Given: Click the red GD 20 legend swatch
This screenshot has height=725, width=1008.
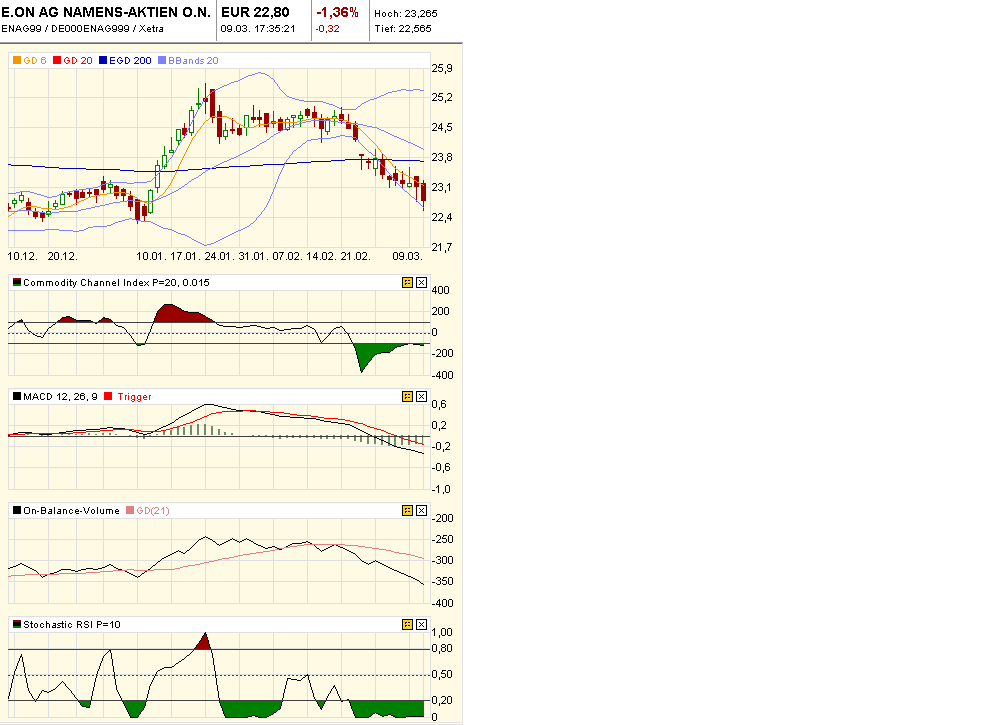Looking at the screenshot, I should 57,60.
